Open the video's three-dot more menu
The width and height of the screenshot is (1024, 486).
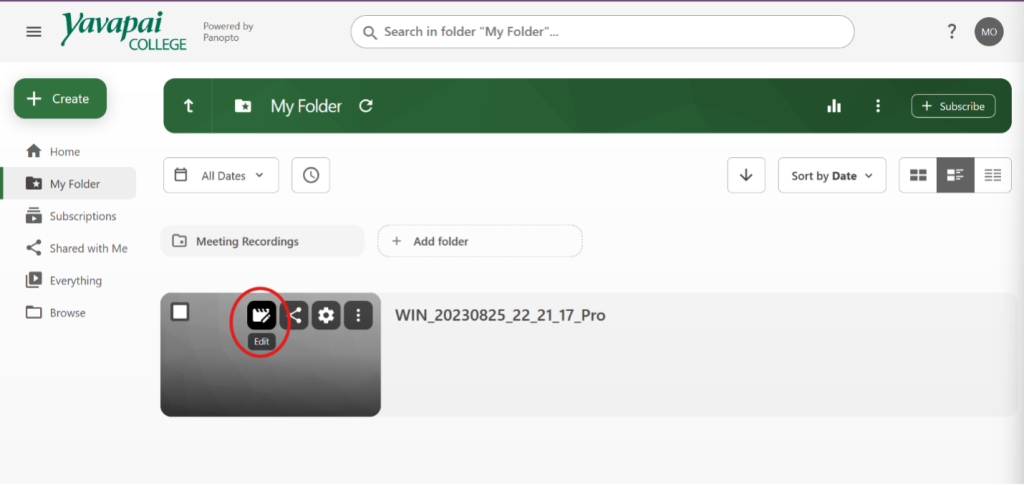358,316
